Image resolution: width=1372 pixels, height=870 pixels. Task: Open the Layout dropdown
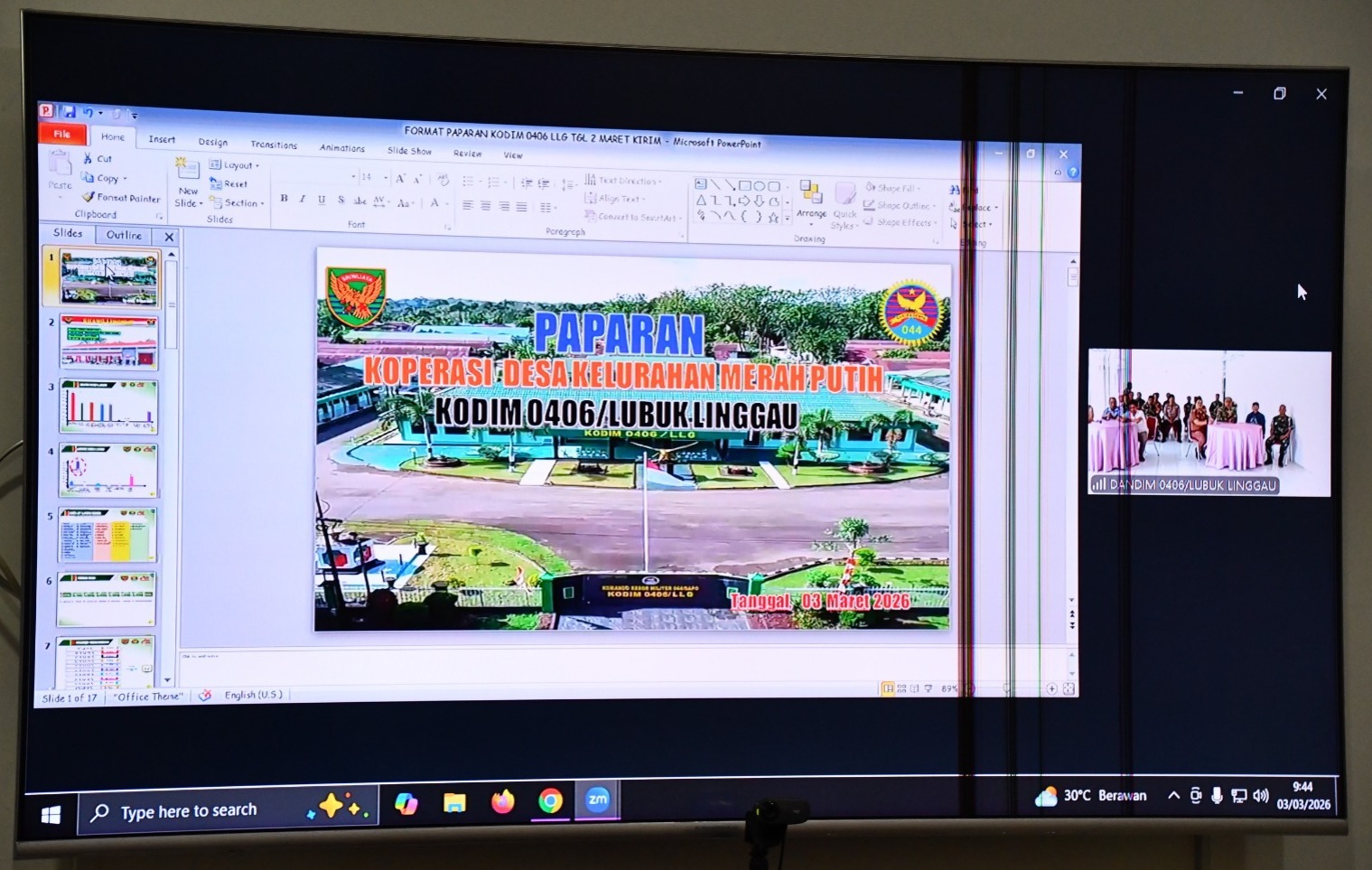point(235,165)
